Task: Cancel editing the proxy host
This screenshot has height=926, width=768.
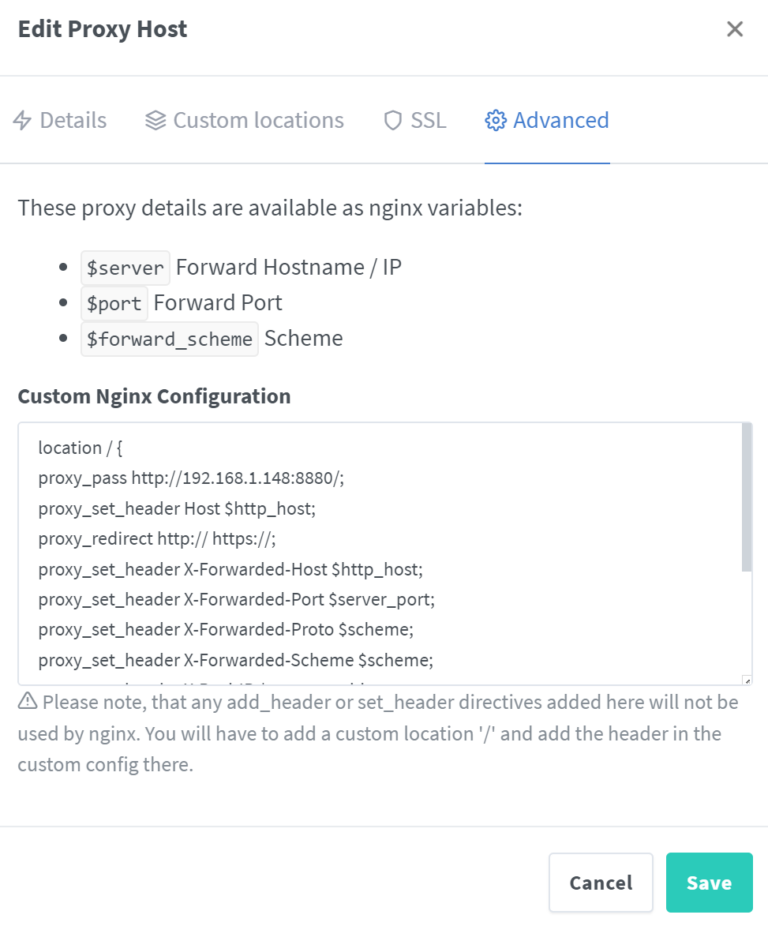Action: pos(600,882)
